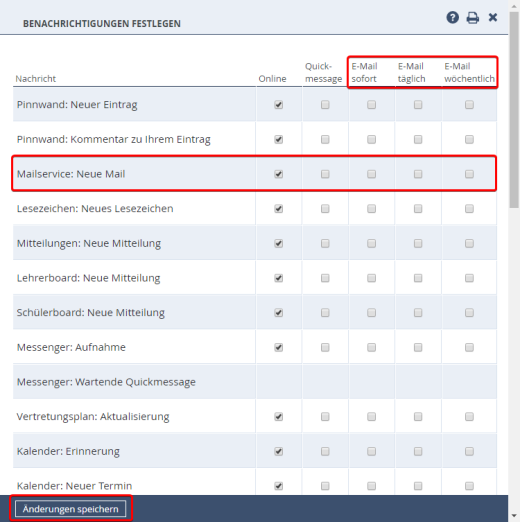Viewport: 520px width, 522px height.
Task: Uncheck Online for Mailservice: Neue Mail
Action: pyautogui.click(x=279, y=174)
